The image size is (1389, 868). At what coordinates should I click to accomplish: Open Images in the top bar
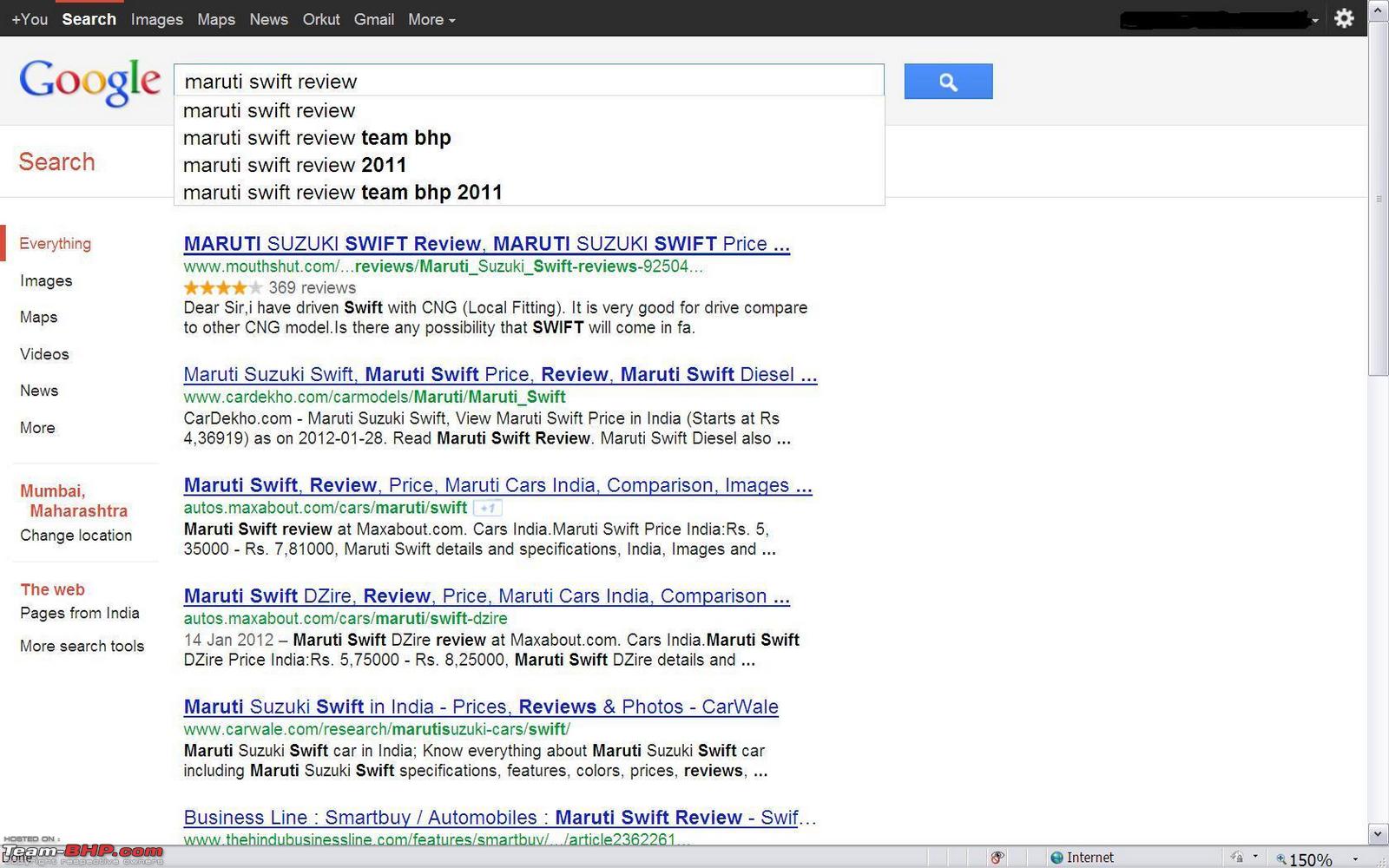156,19
